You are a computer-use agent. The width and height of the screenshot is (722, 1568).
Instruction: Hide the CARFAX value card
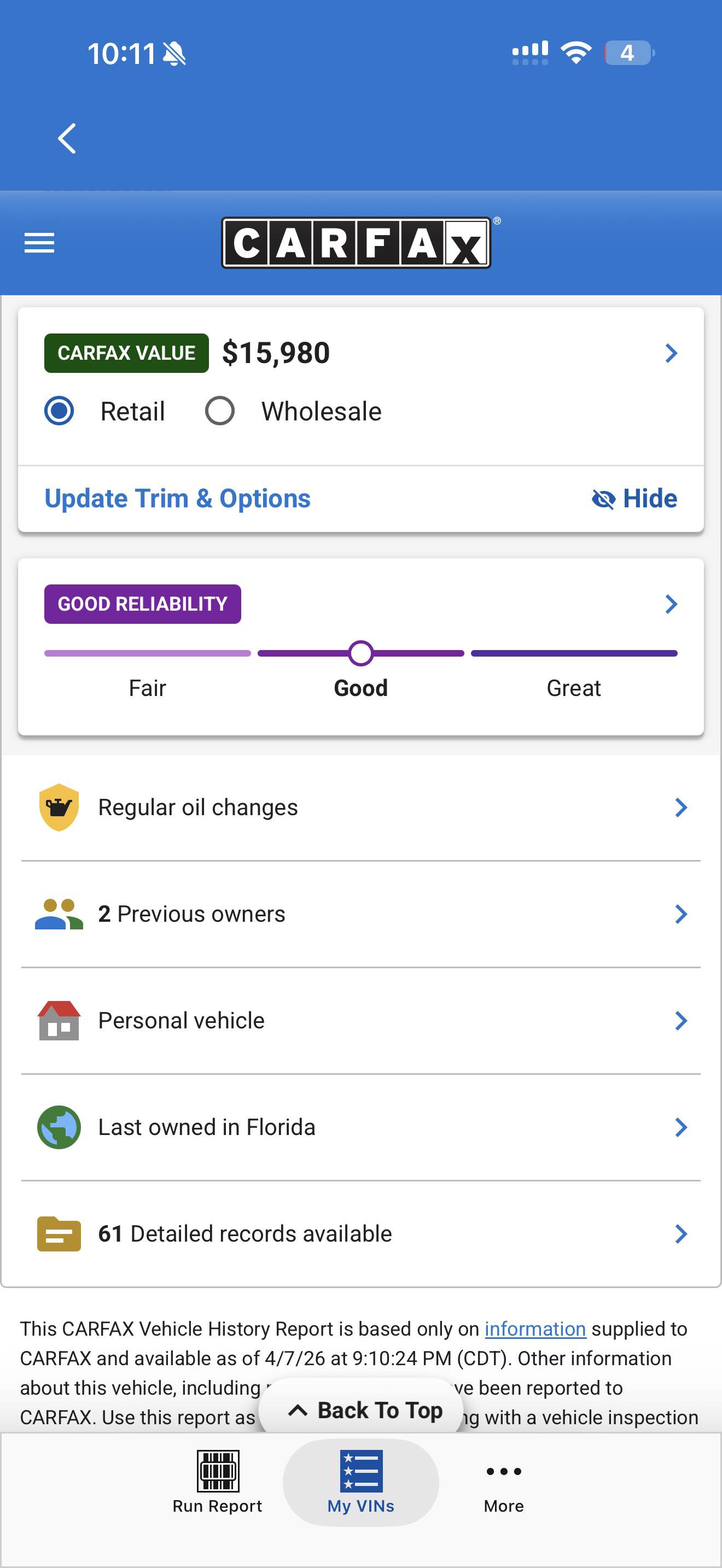[x=634, y=499]
